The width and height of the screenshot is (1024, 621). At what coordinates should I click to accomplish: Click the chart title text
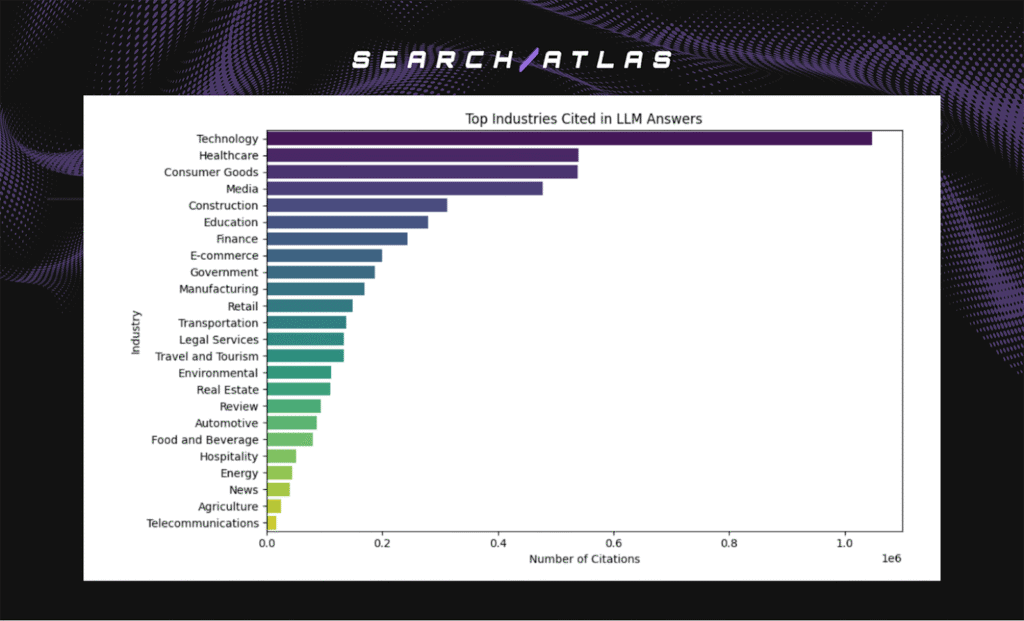[x=584, y=118]
